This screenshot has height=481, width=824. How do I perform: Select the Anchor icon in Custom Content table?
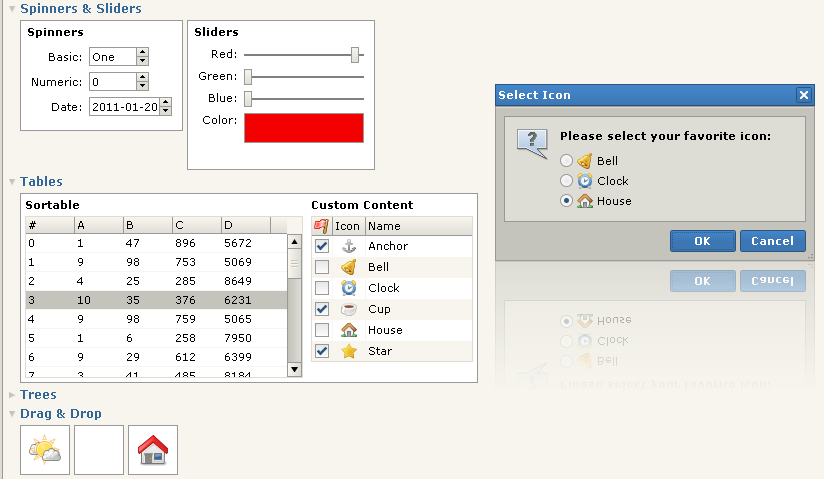click(349, 246)
